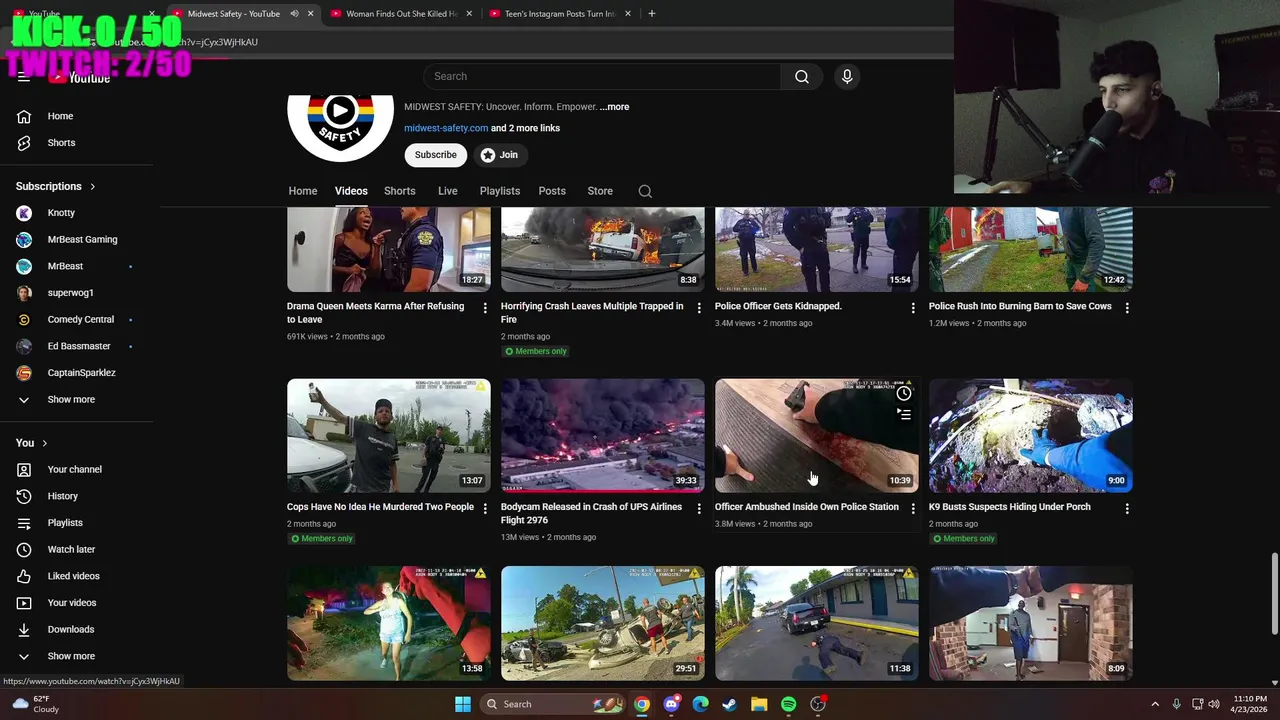Open Microsoft Edge from the taskbar
The height and width of the screenshot is (720, 1280).
tap(701, 704)
